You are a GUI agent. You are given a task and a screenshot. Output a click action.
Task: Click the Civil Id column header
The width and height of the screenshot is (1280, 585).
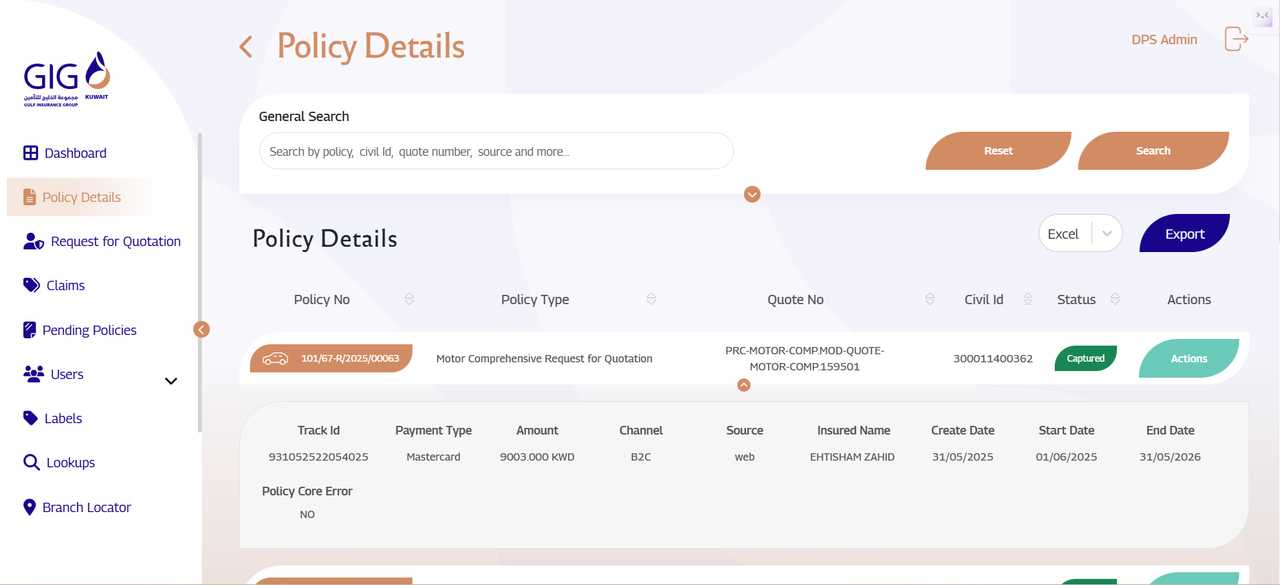coord(984,299)
